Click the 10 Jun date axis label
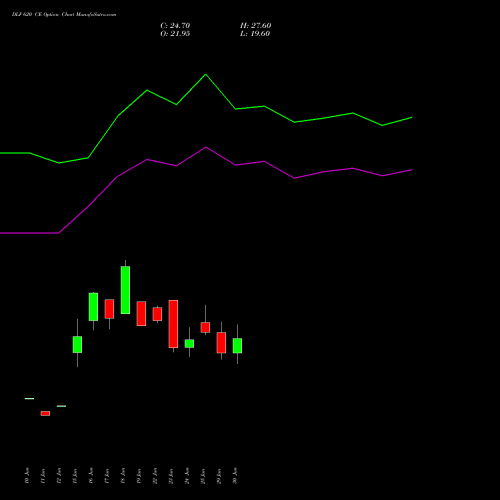Viewport: 500px width, 500px height. (27, 476)
